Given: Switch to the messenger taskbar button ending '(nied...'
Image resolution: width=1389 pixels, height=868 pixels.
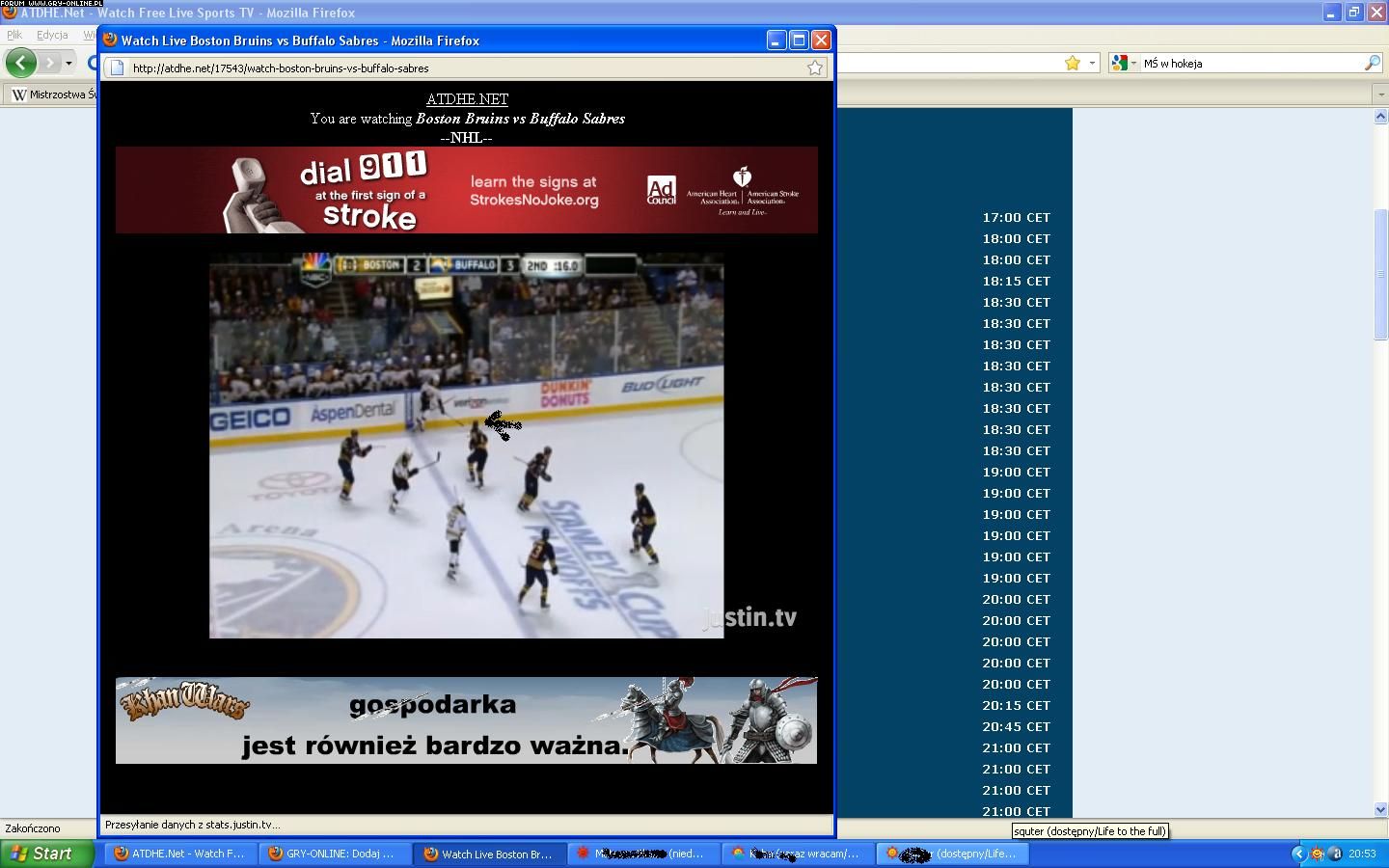Looking at the screenshot, I should [x=644, y=854].
